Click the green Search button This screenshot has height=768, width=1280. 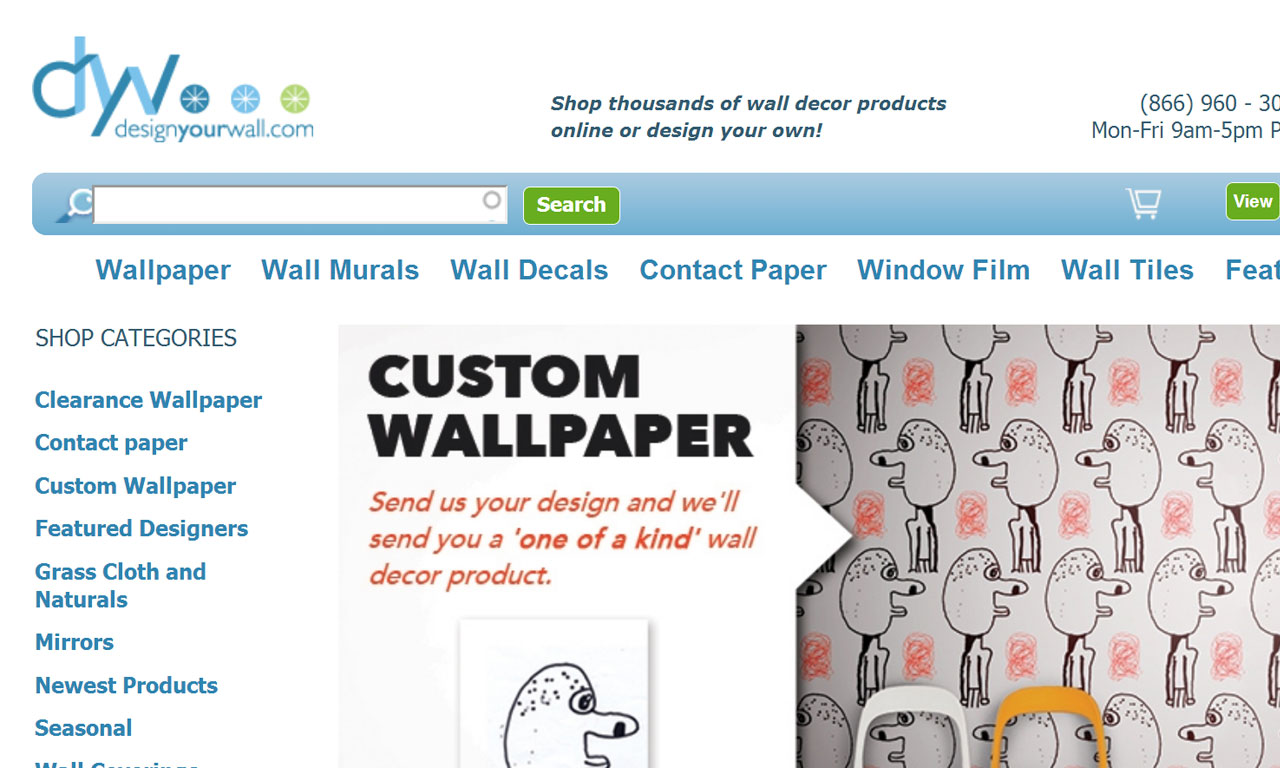pyautogui.click(x=571, y=205)
